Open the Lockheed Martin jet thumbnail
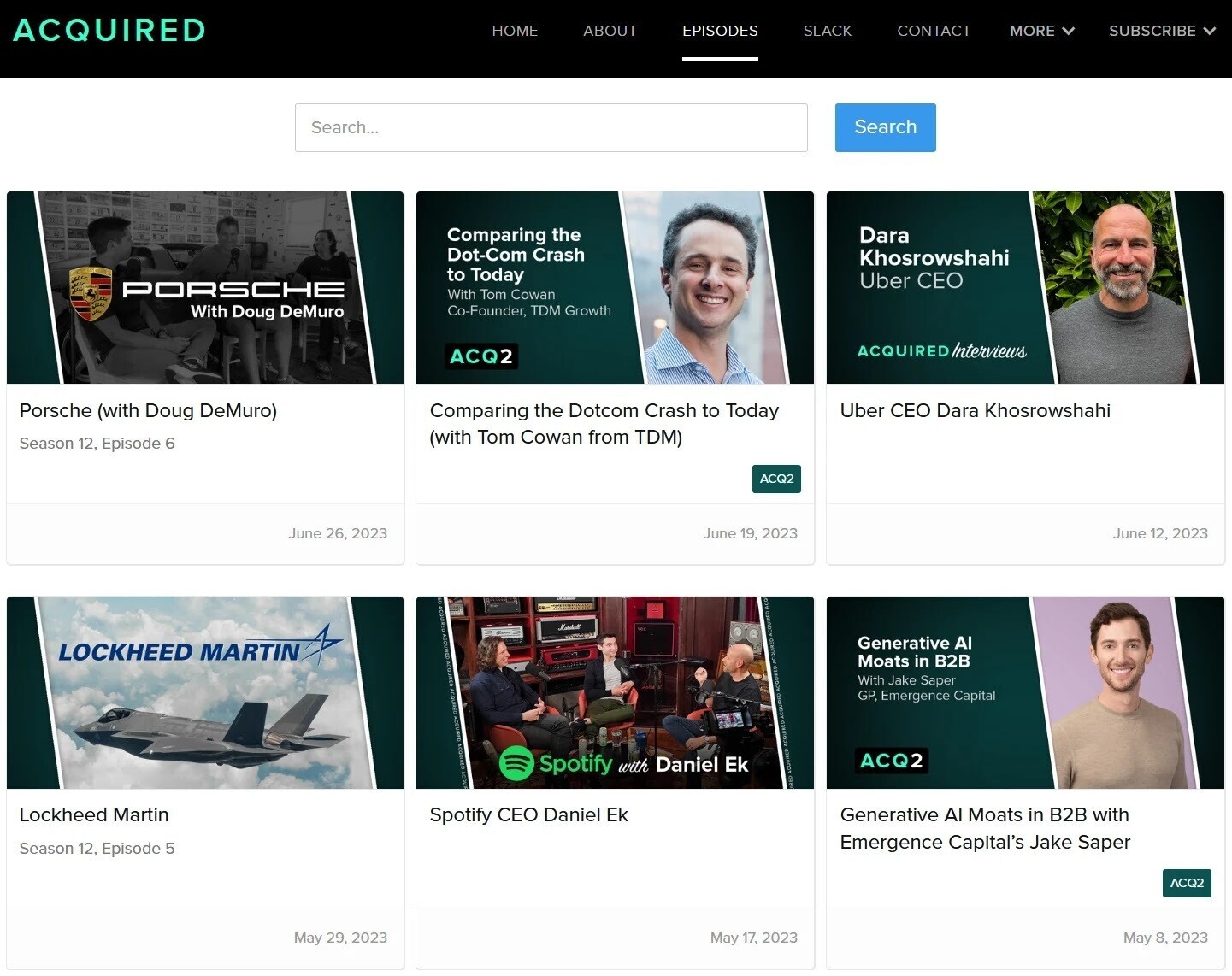Screen dimensions: 1232x976 tap(205, 692)
